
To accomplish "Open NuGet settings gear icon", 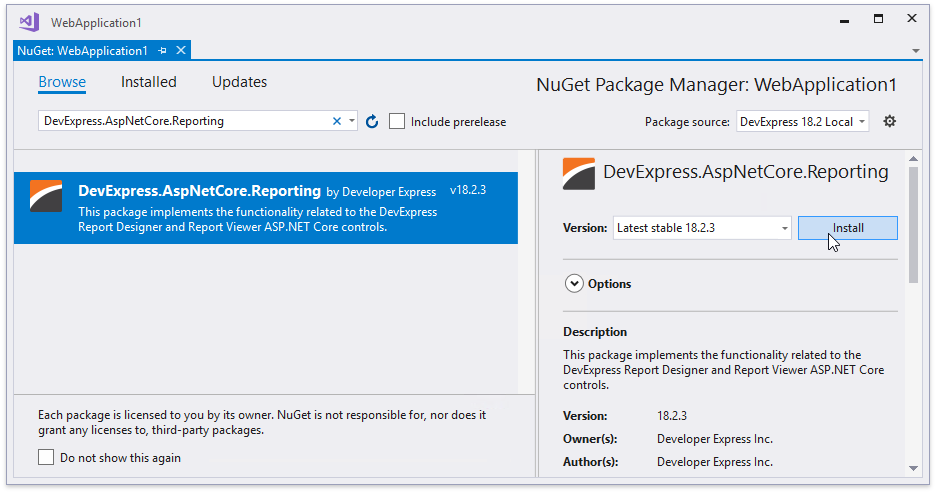I will (x=890, y=121).
